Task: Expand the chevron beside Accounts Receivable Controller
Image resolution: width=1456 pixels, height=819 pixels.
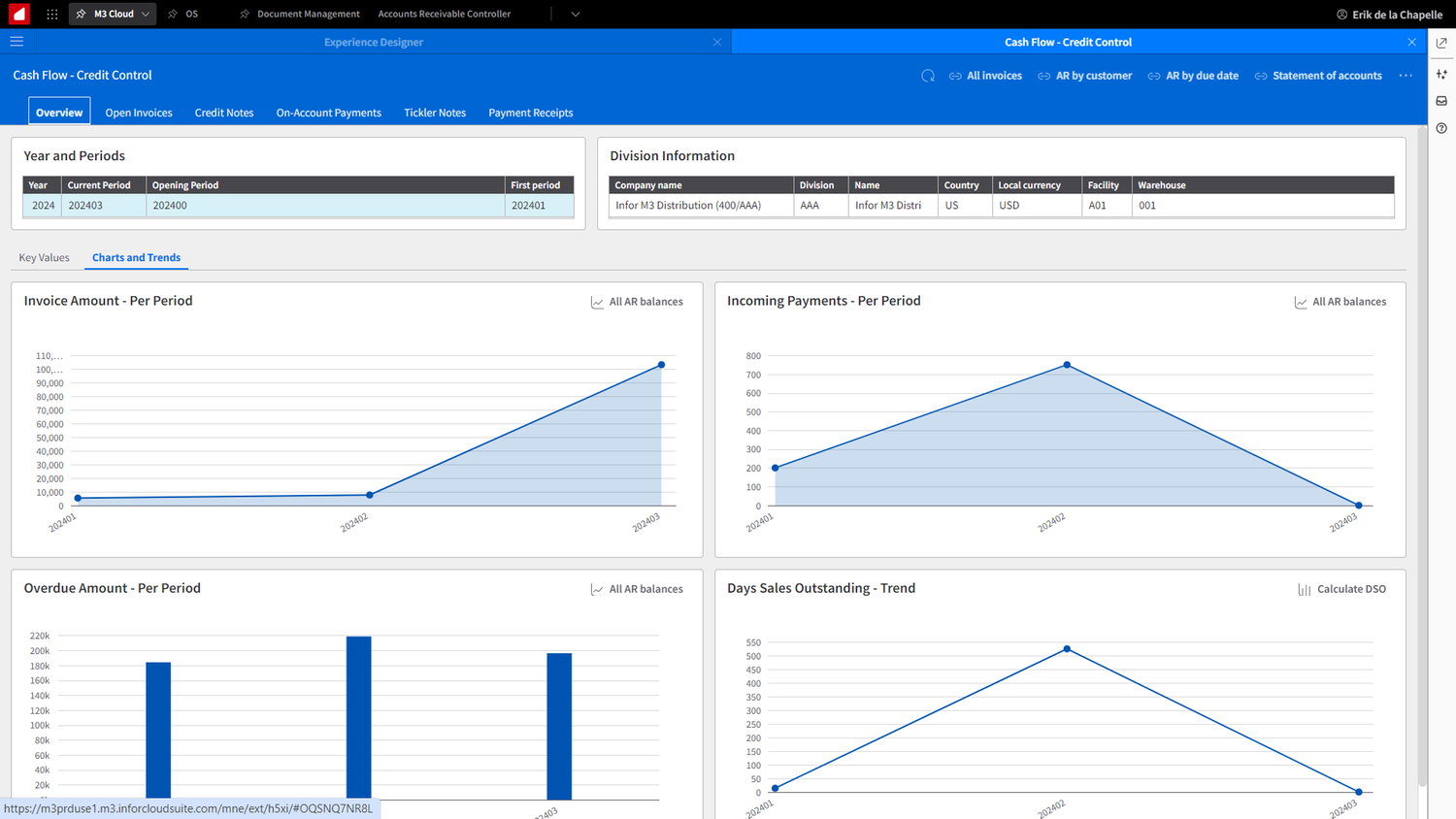Action: pyautogui.click(x=575, y=14)
